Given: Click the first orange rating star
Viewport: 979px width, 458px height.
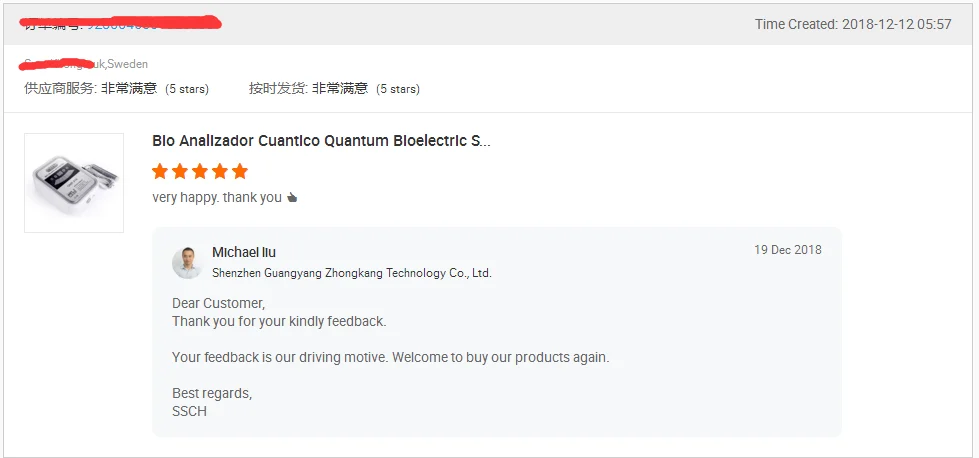Looking at the screenshot, I should click(160, 171).
